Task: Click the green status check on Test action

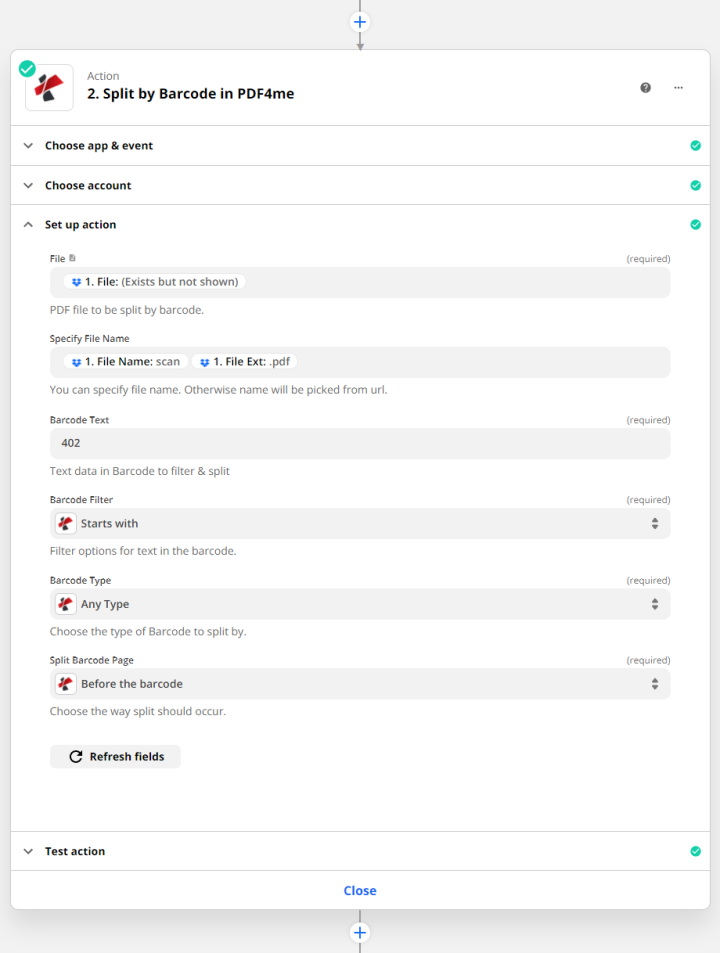Action: tap(695, 851)
